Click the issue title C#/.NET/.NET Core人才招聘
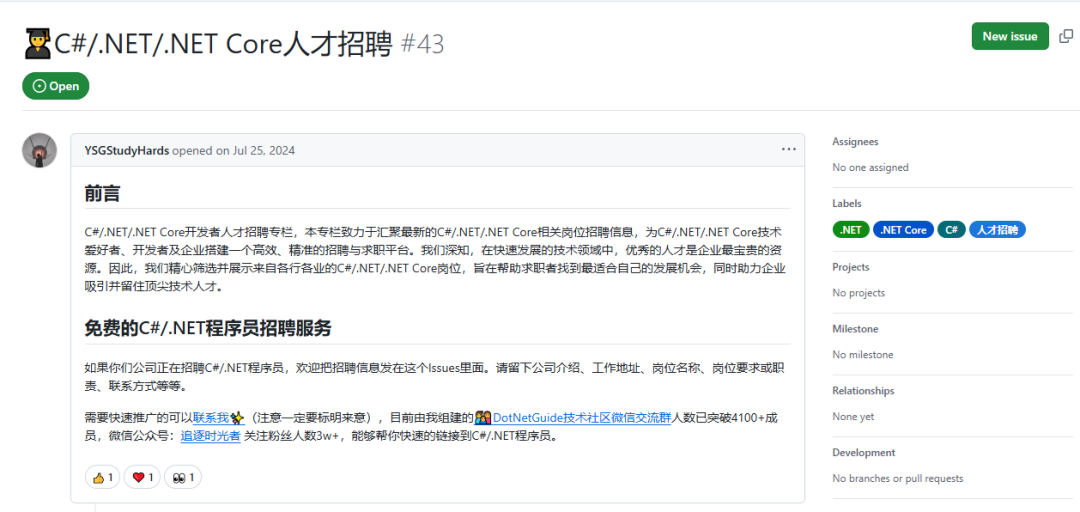This screenshot has height=512, width=1080. [x=223, y=45]
